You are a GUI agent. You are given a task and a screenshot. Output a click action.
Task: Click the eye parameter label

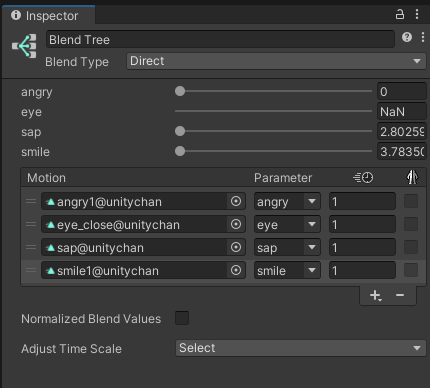coord(31,112)
